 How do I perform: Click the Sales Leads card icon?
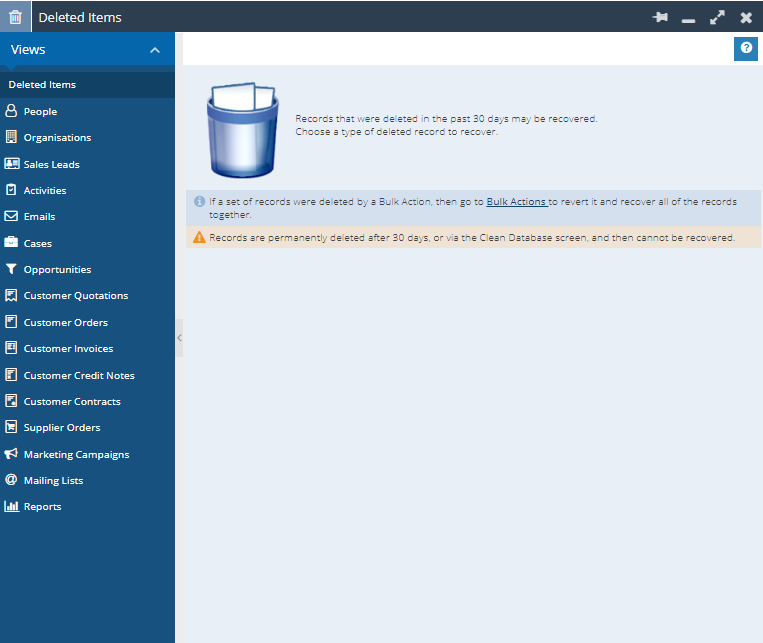point(12,164)
